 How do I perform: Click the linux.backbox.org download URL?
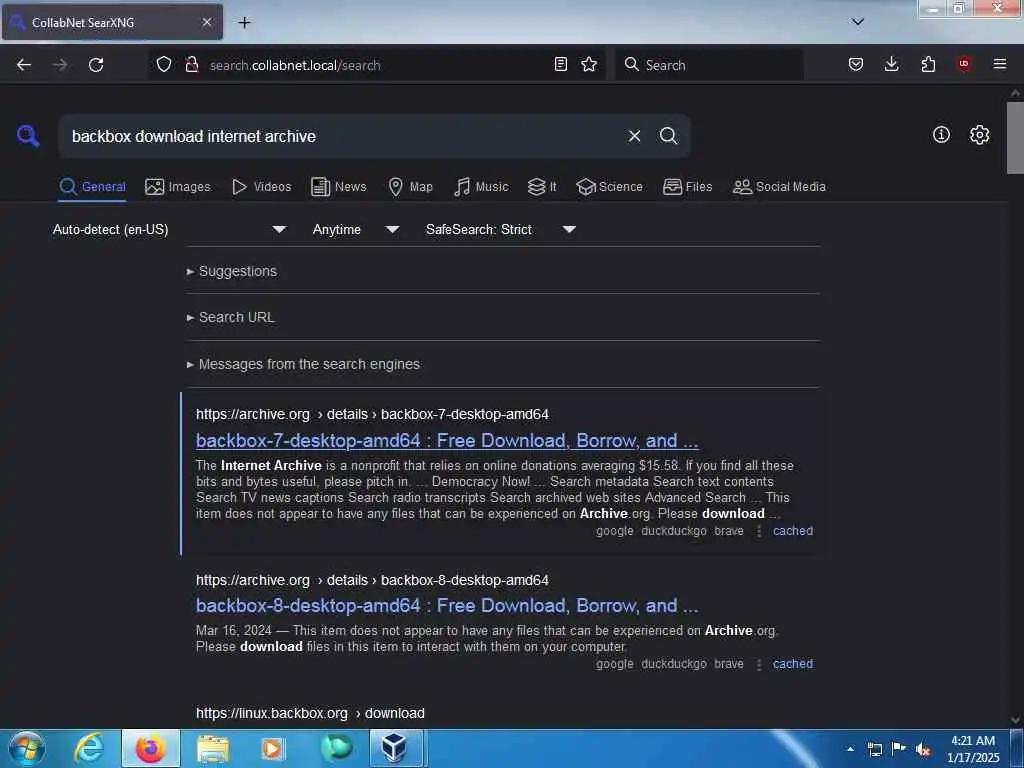pyautogui.click(x=310, y=713)
